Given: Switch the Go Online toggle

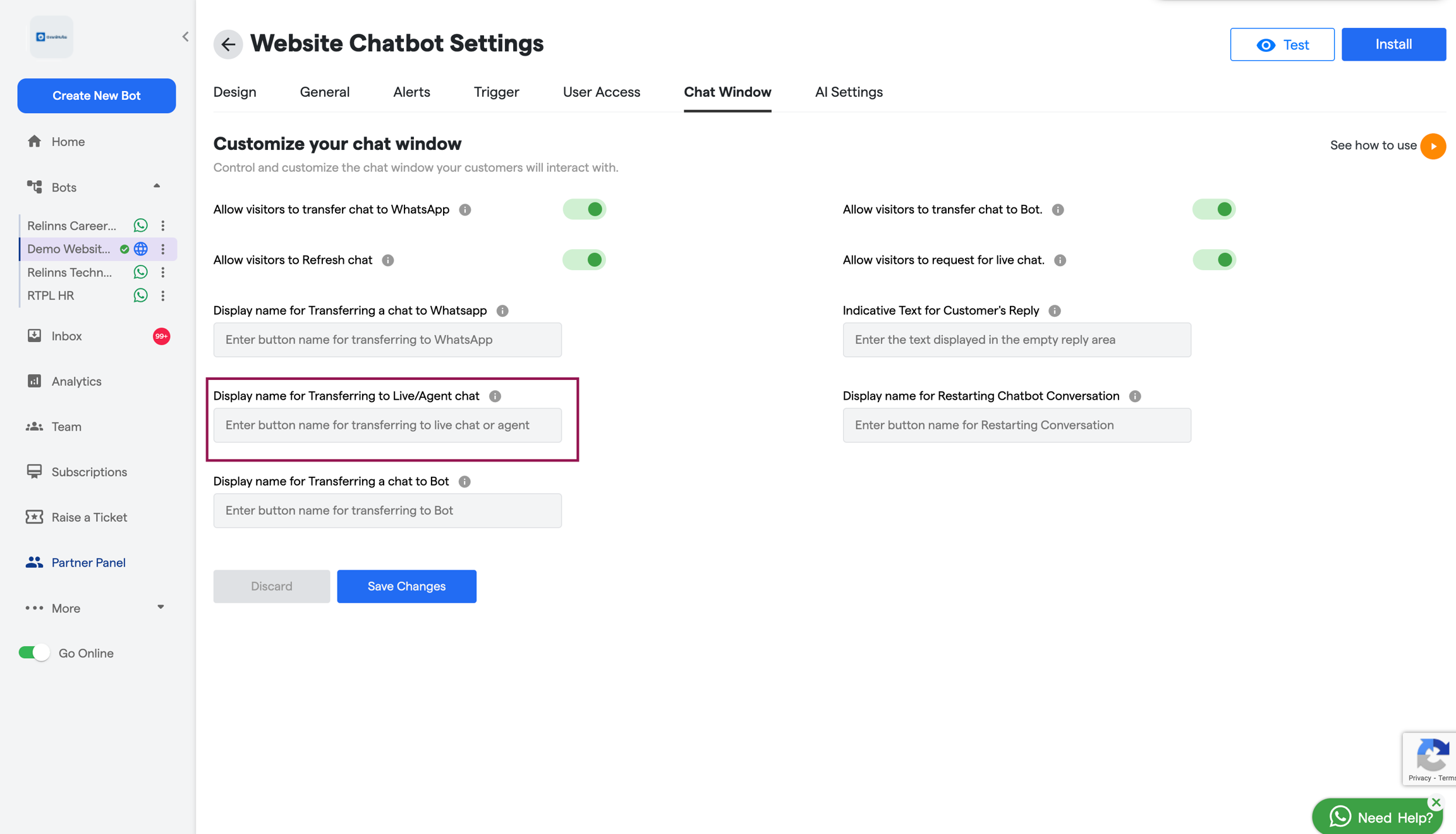Looking at the screenshot, I should pyautogui.click(x=34, y=653).
